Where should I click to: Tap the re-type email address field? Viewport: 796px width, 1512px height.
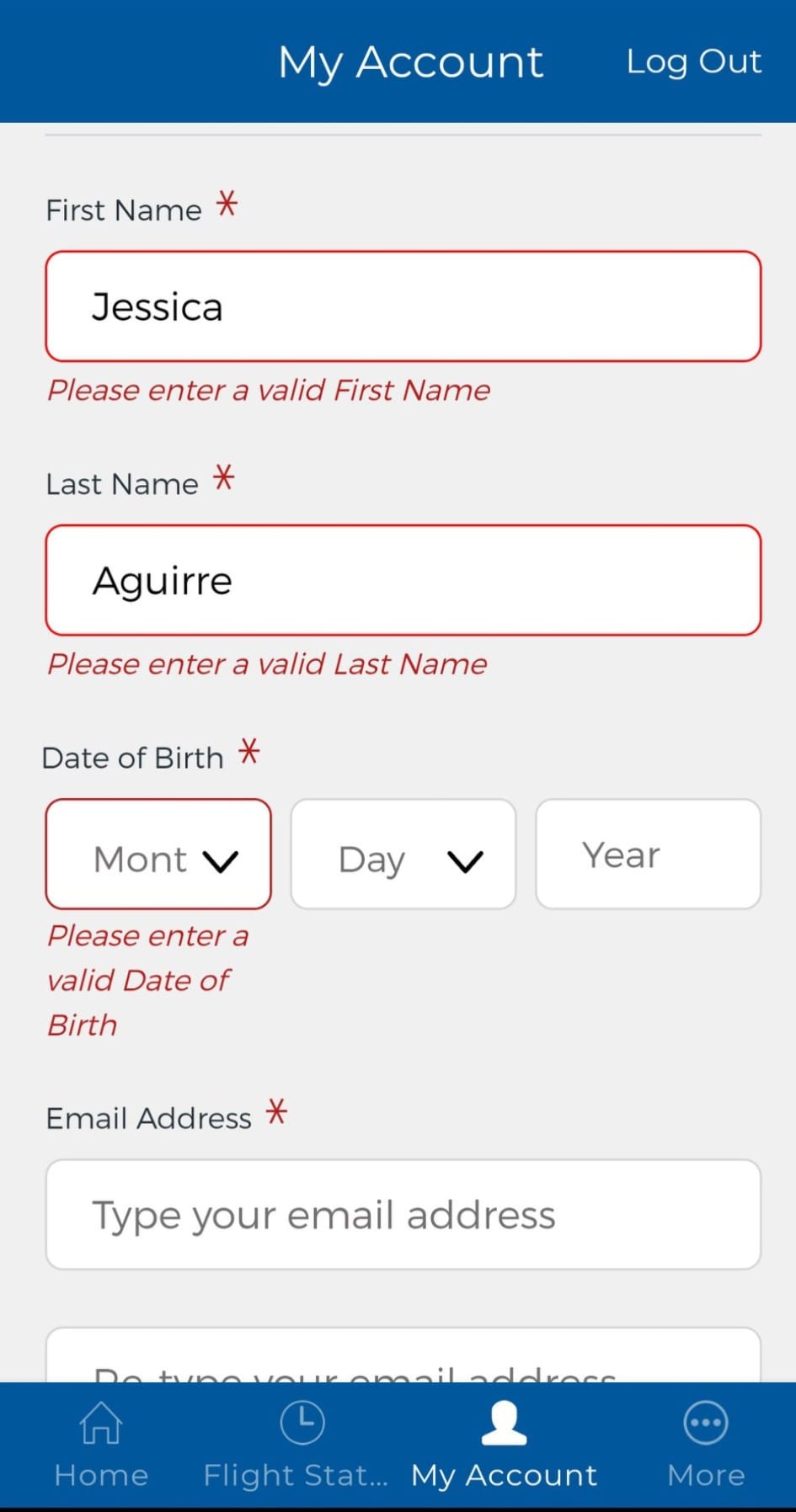tap(403, 1355)
